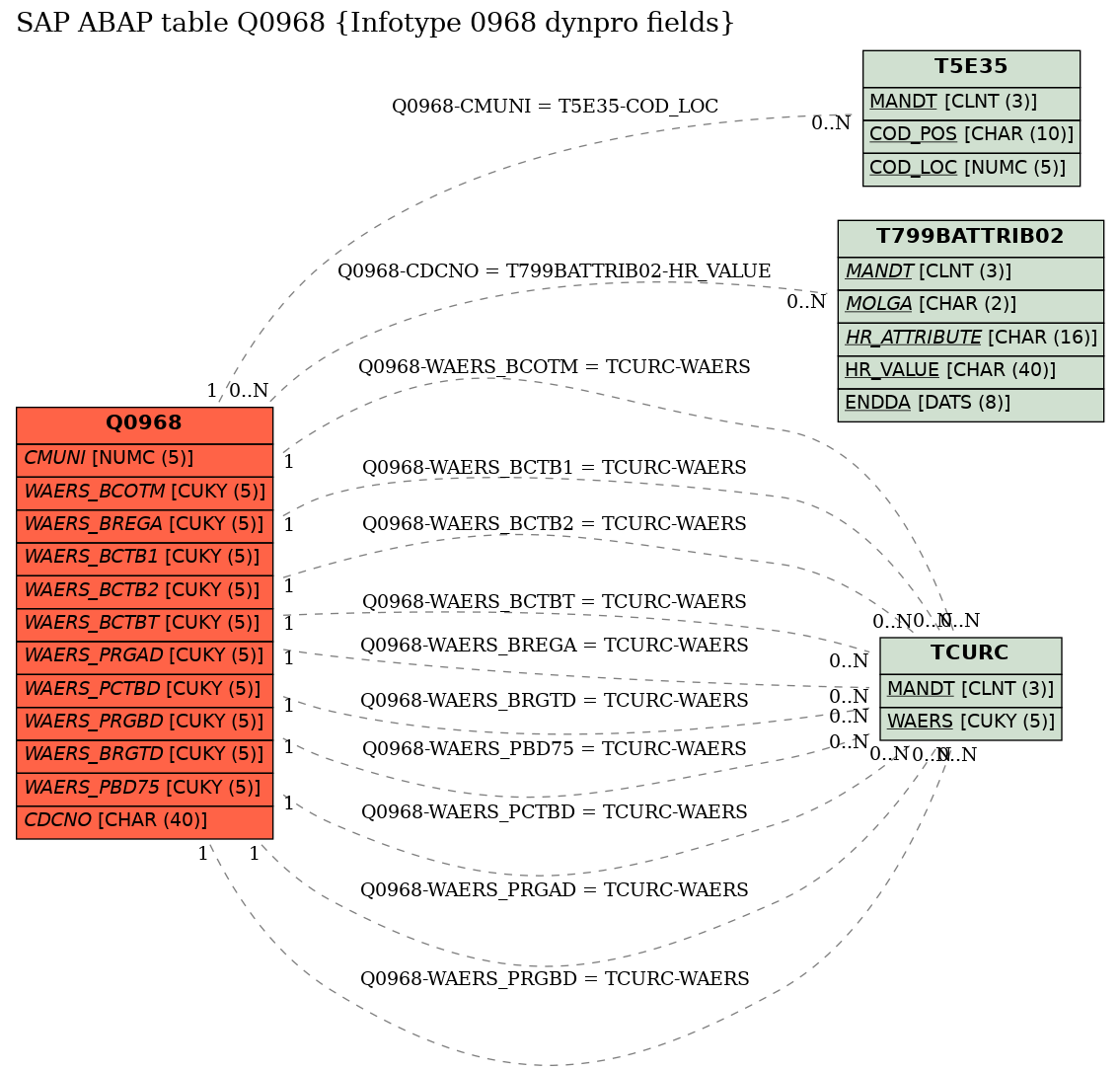This screenshot has width=1120, height=1071.
Task: Select the WAERS_BRGTD field in Q0968
Action: [144, 755]
